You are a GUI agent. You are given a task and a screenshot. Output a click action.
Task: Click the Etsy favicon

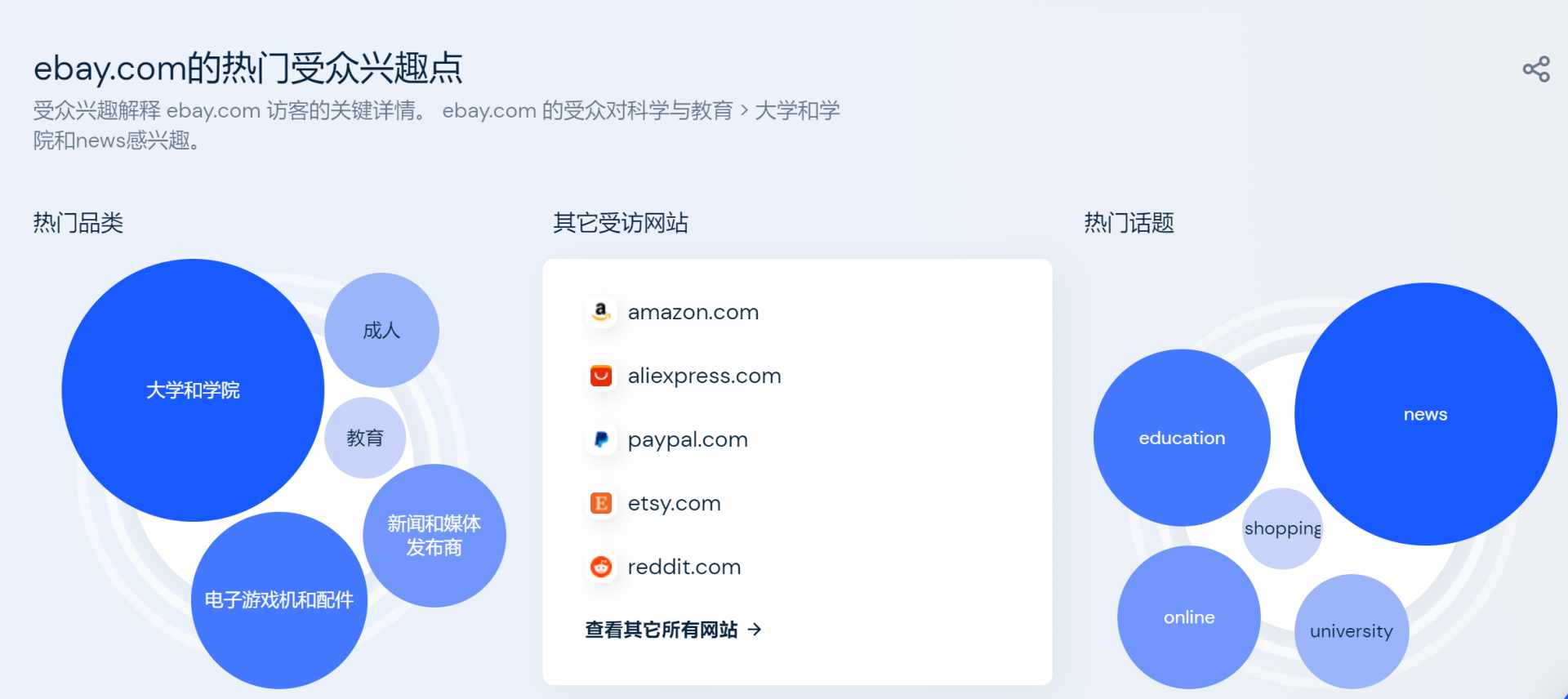click(x=601, y=503)
